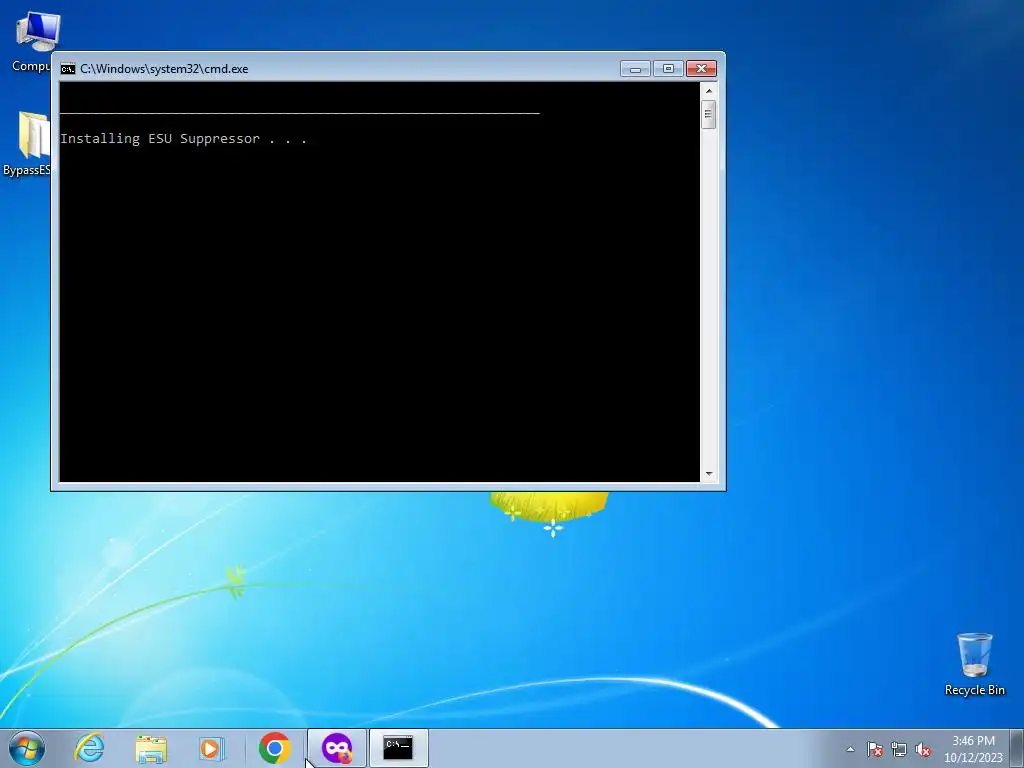The width and height of the screenshot is (1024, 768).
Task: Select the BypassES folder on the desktop
Action: click(26, 144)
